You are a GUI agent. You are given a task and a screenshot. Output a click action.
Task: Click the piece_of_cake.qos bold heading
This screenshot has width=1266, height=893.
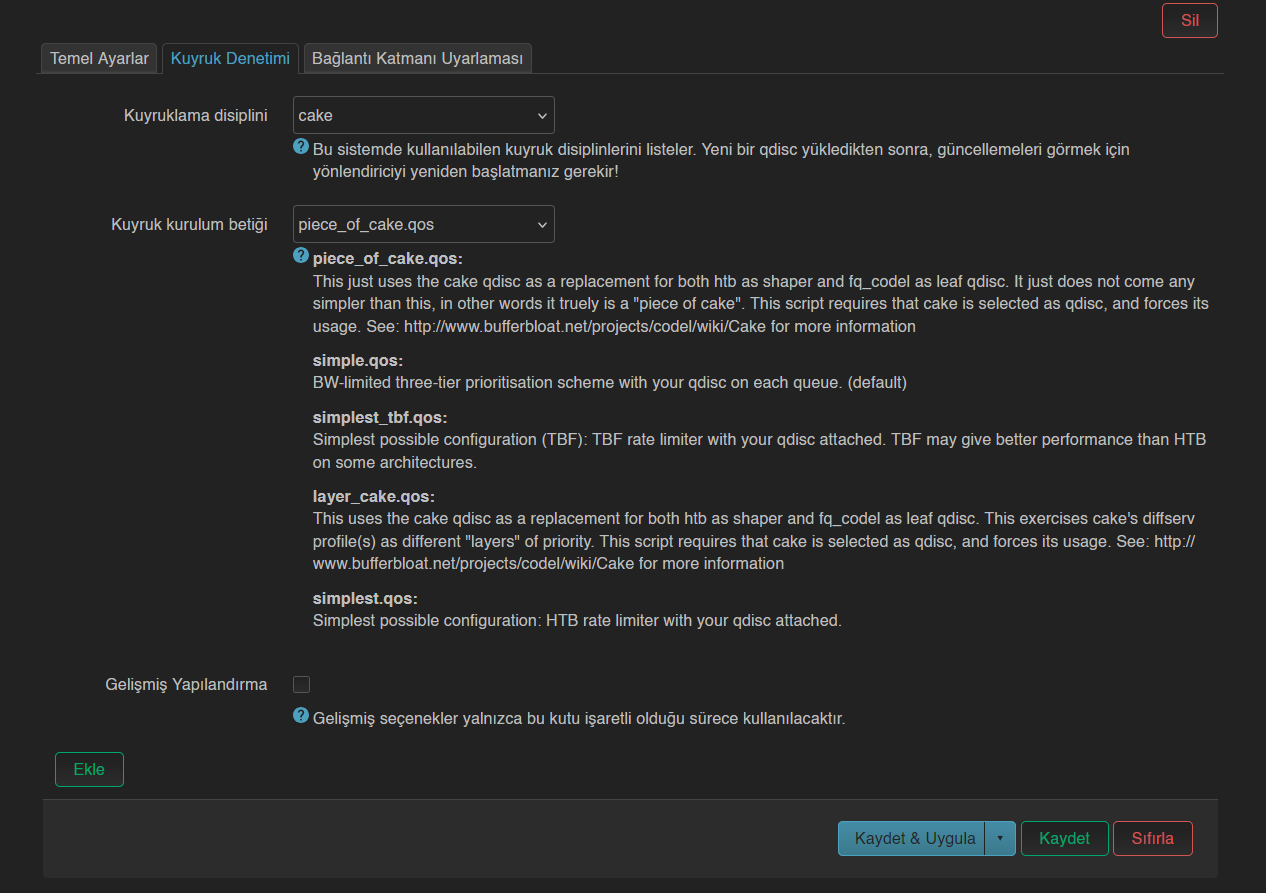388,259
